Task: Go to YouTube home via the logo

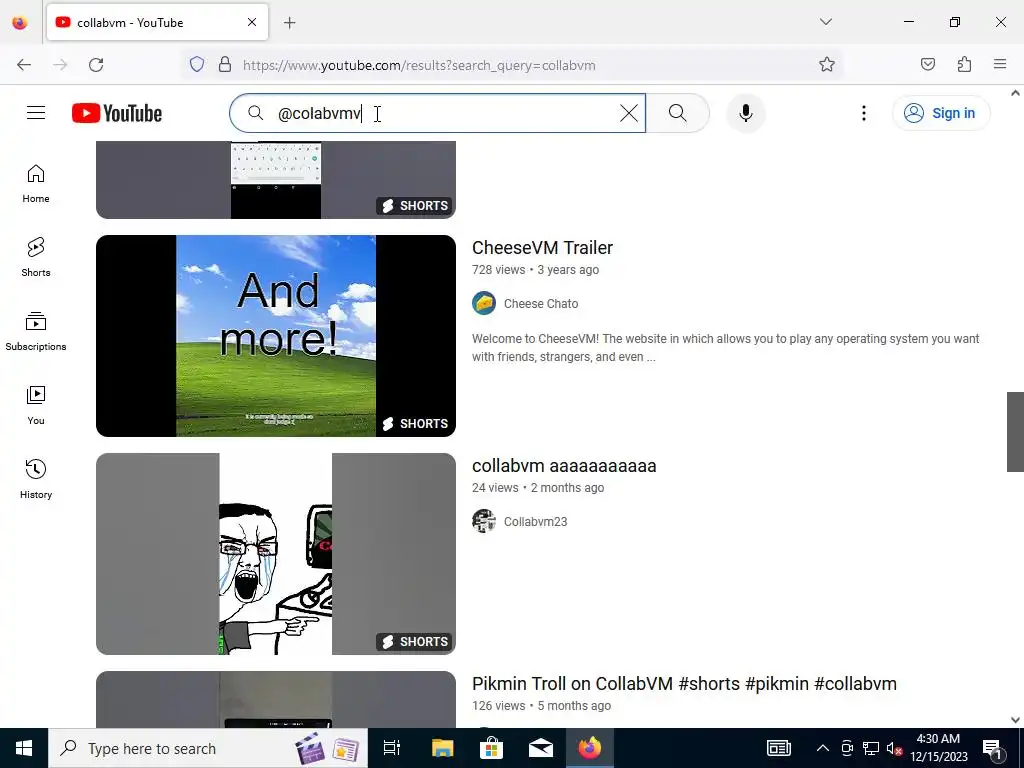Action: 117,113
